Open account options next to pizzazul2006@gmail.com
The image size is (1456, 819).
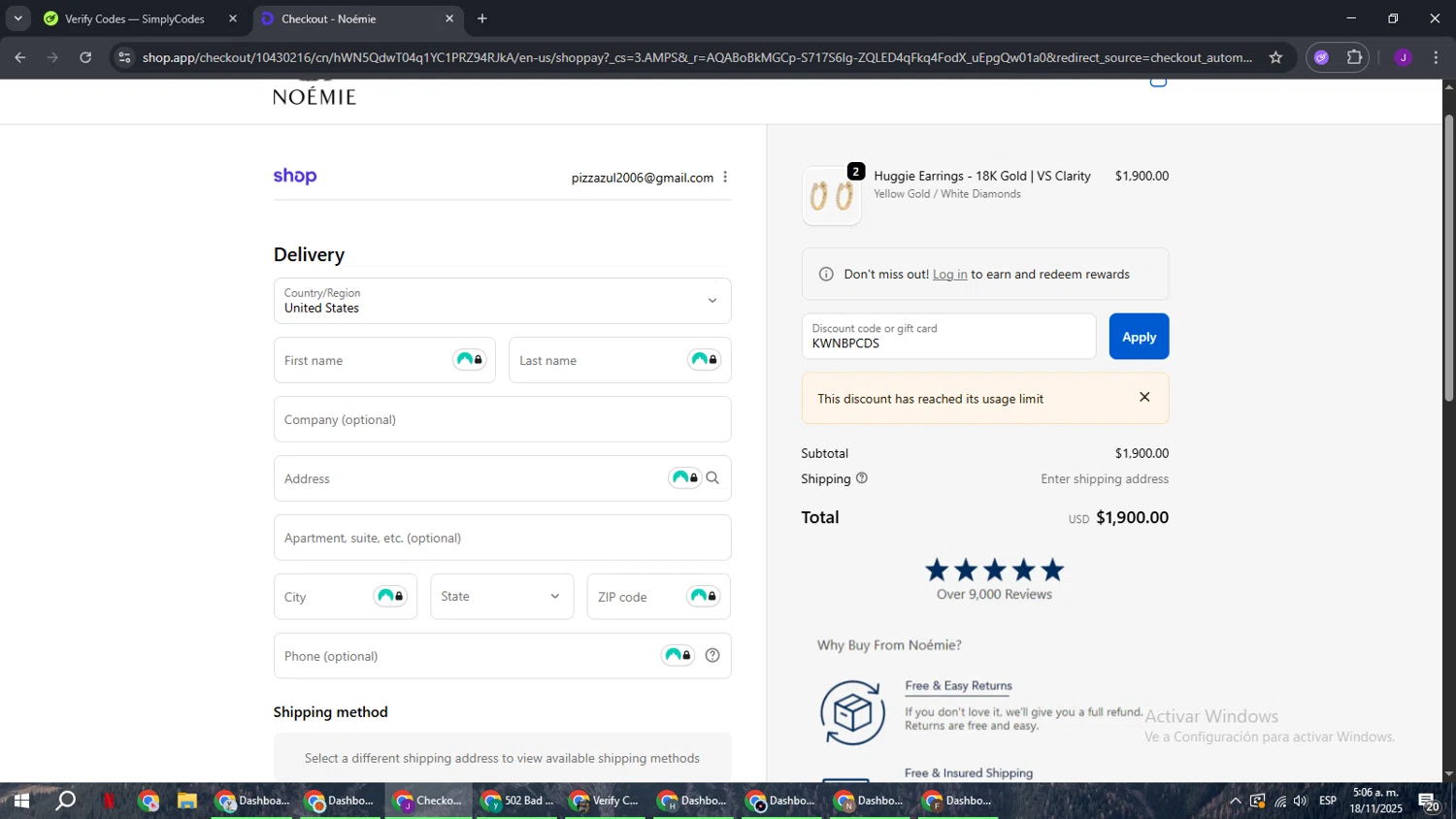tap(725, 177)
